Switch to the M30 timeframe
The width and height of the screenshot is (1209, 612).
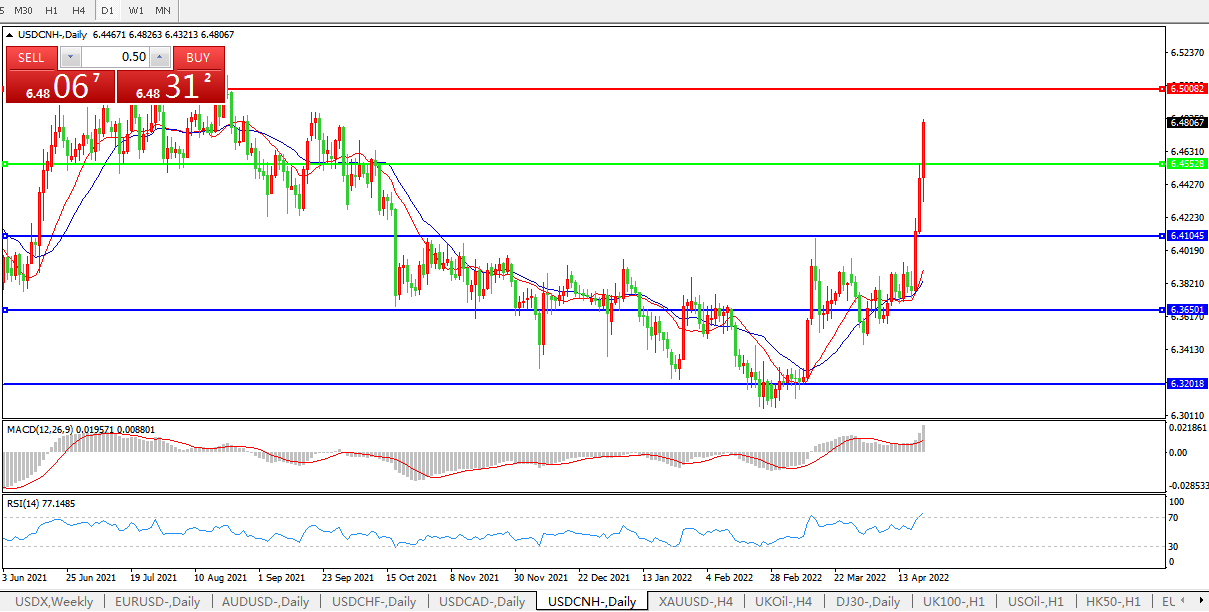tap(23, 10)
